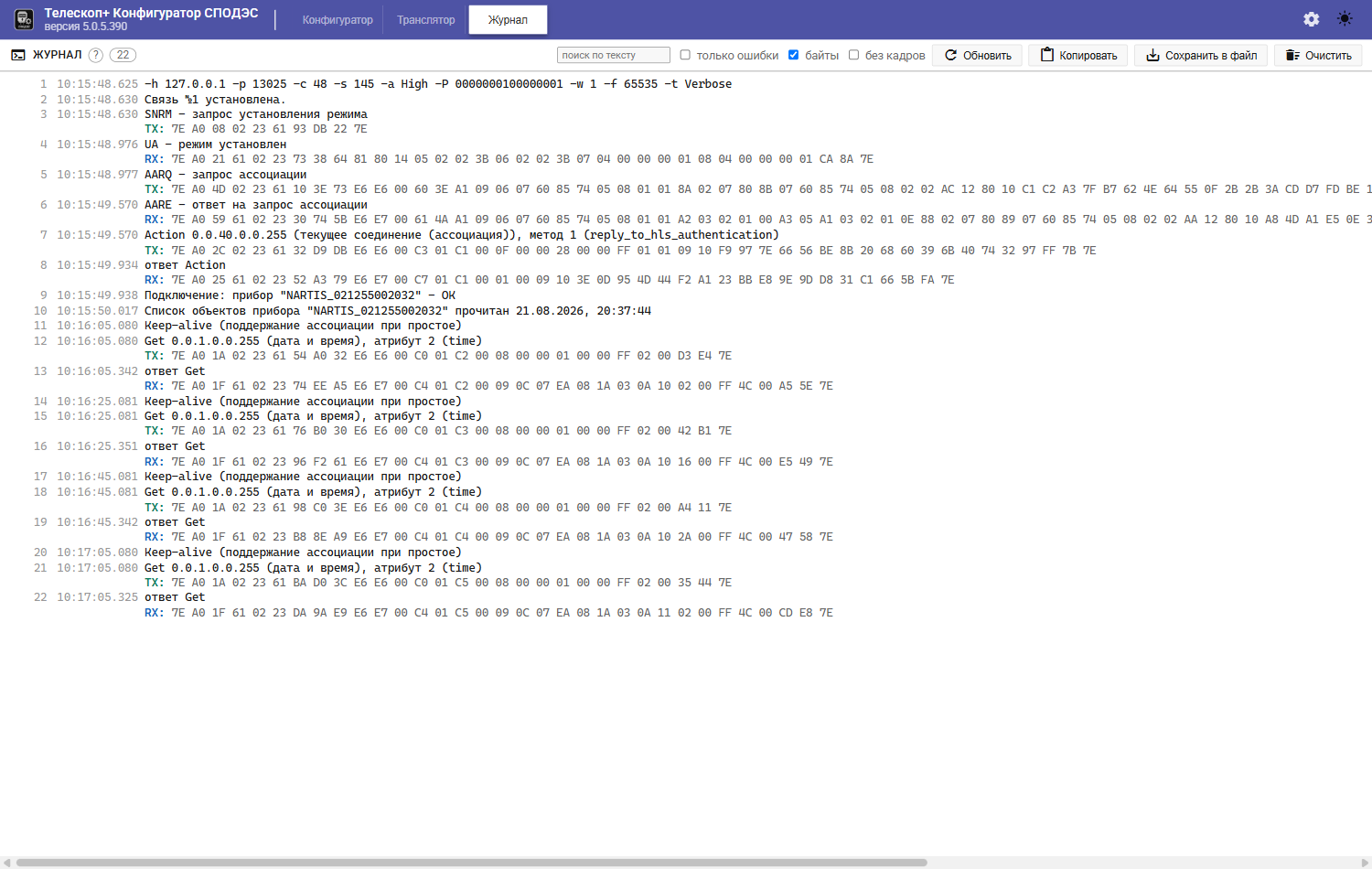Click the Копировать button
The width and height of the screenshot is (1372, 869).
(1078, 55)
